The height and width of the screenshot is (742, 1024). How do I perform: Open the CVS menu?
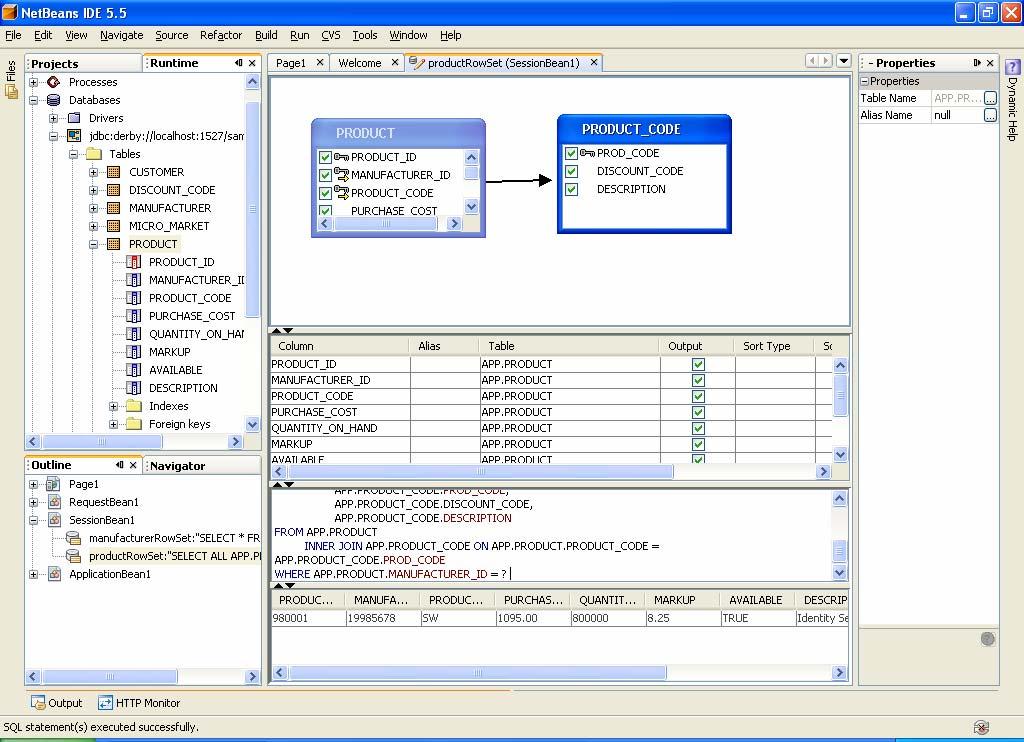330,35
